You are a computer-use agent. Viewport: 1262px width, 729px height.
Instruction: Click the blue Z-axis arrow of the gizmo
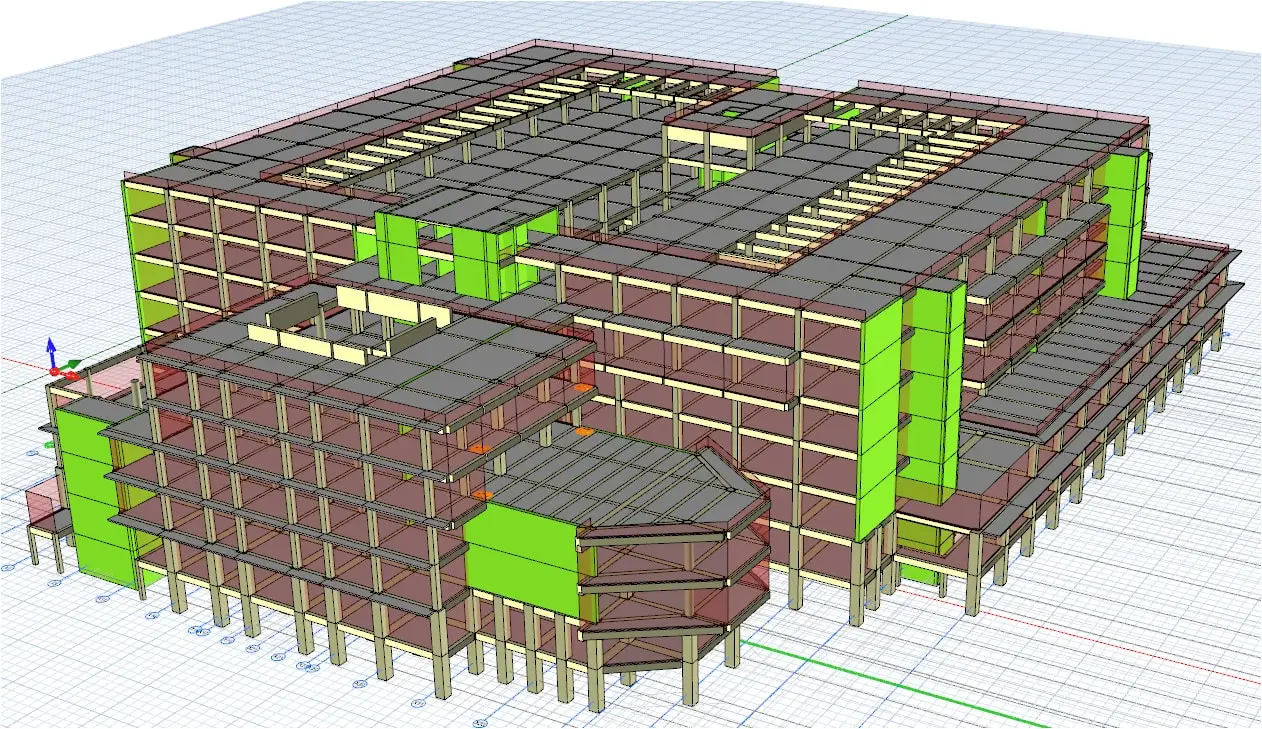coord(52,348)
